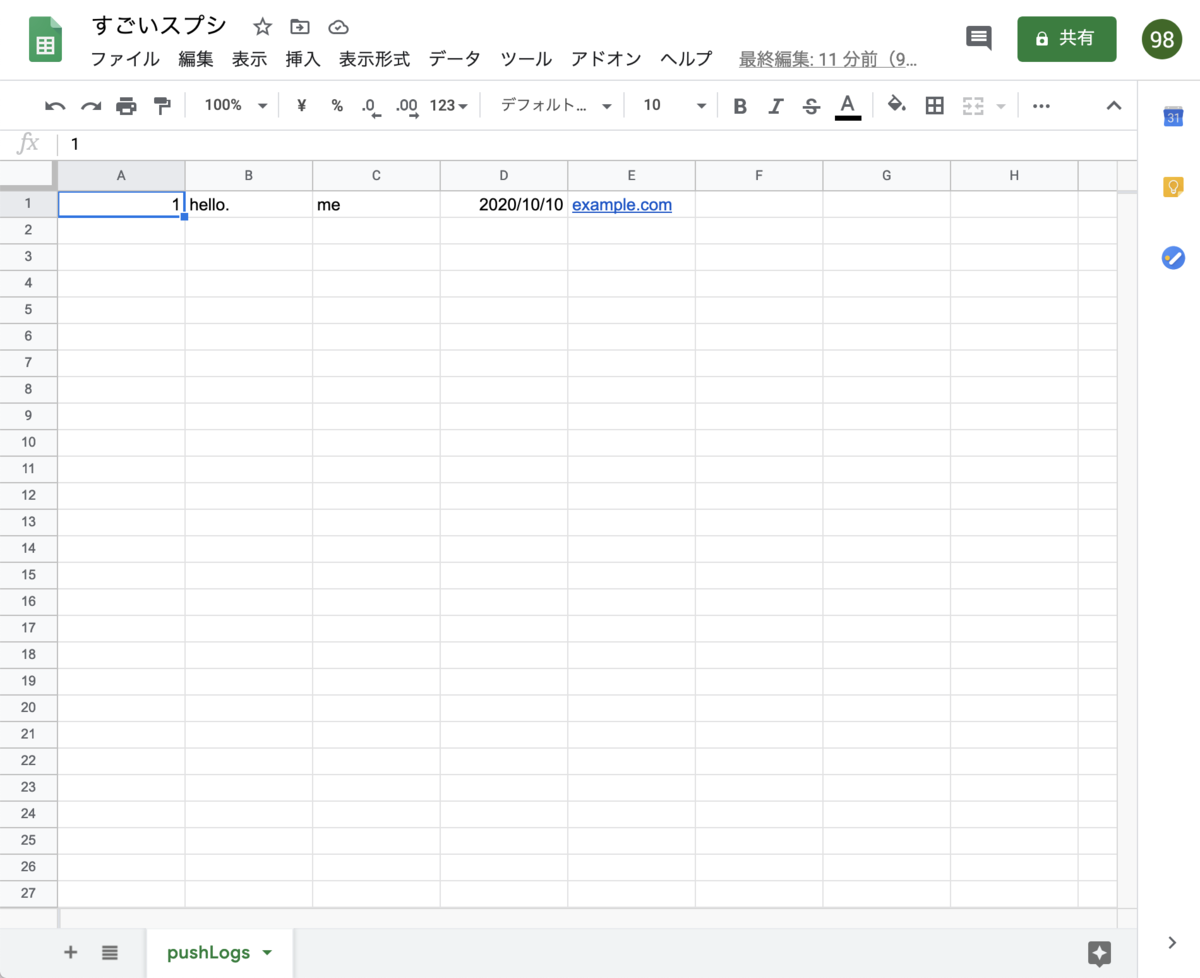Open the データ menu
The width and height of the screenshot is (1200, 978).
point(454,59)
